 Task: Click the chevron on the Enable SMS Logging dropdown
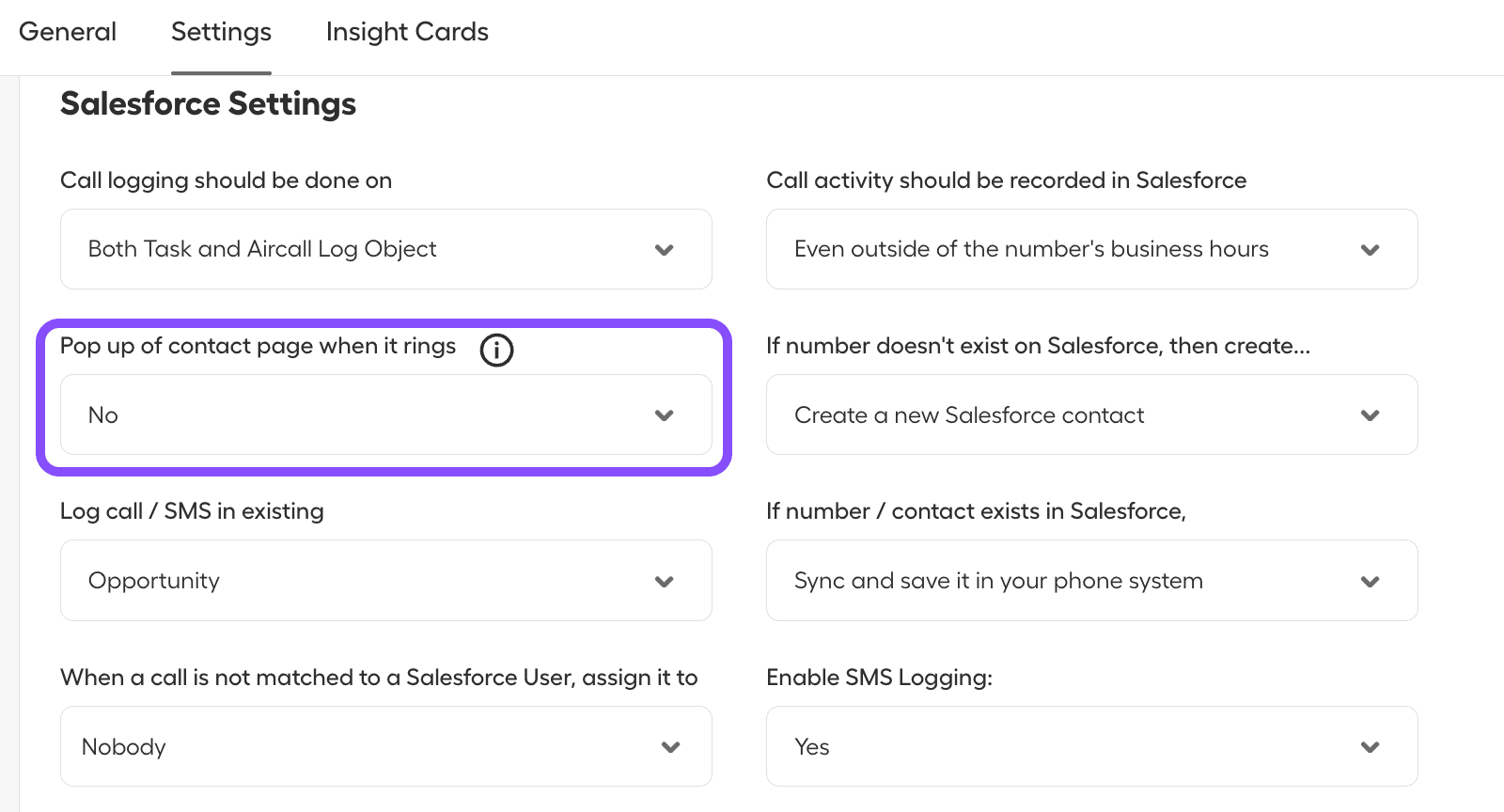[x=1370, y=746]
